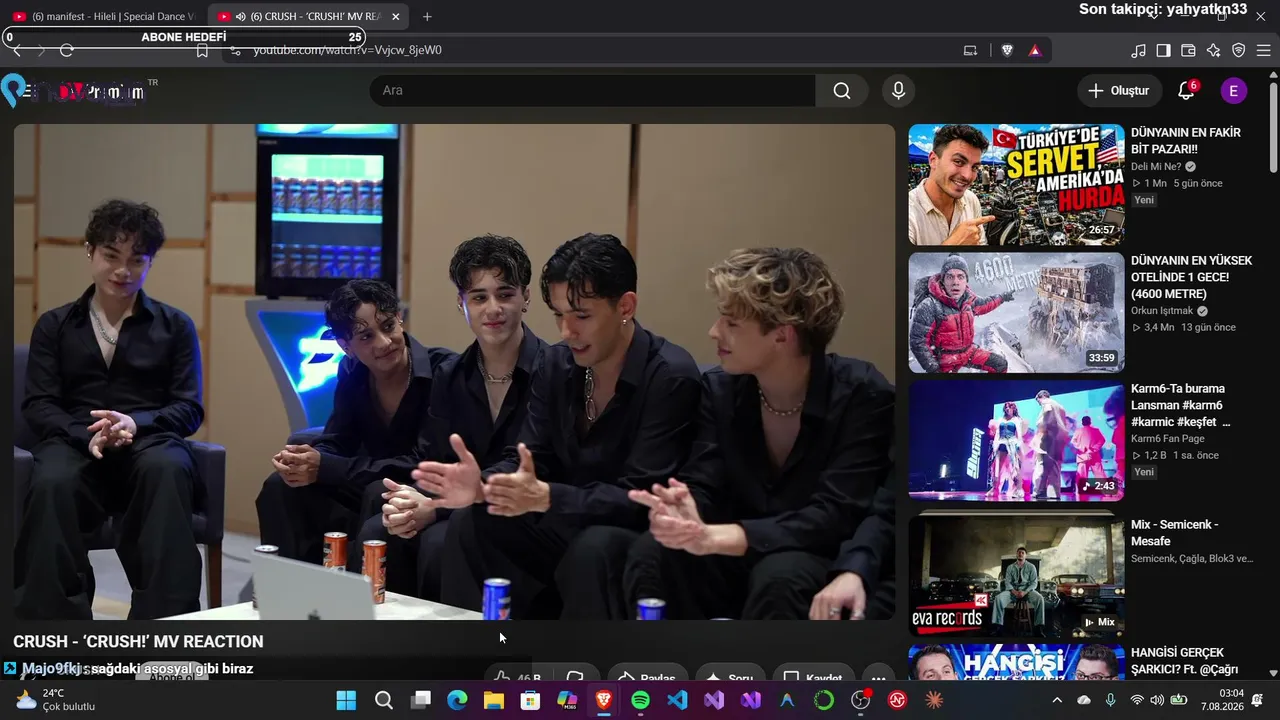
Task: Start voice search with the microphone
Action: coord(898,90)
